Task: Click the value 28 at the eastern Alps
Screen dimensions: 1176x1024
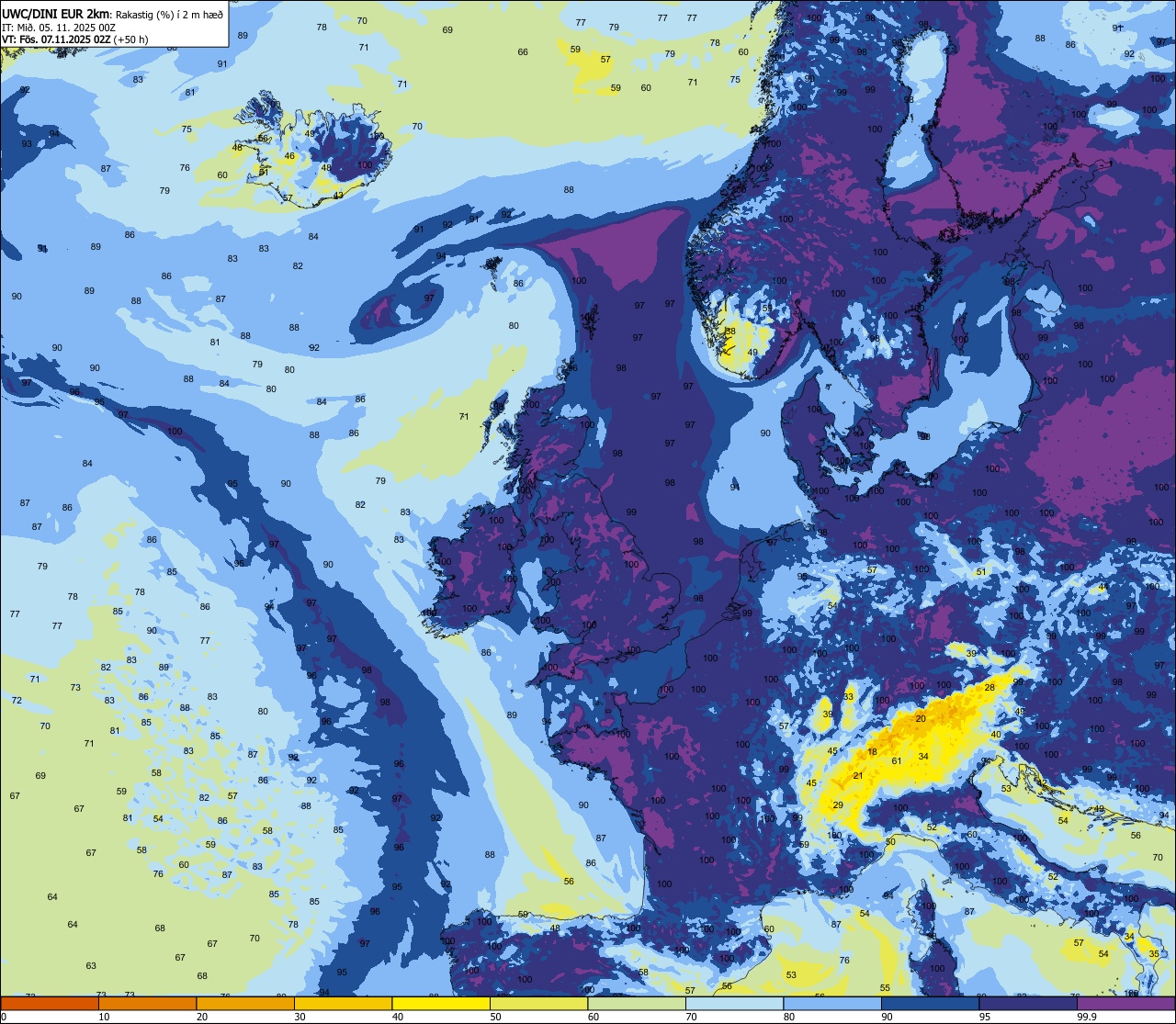Action: (x=989, y=687)
